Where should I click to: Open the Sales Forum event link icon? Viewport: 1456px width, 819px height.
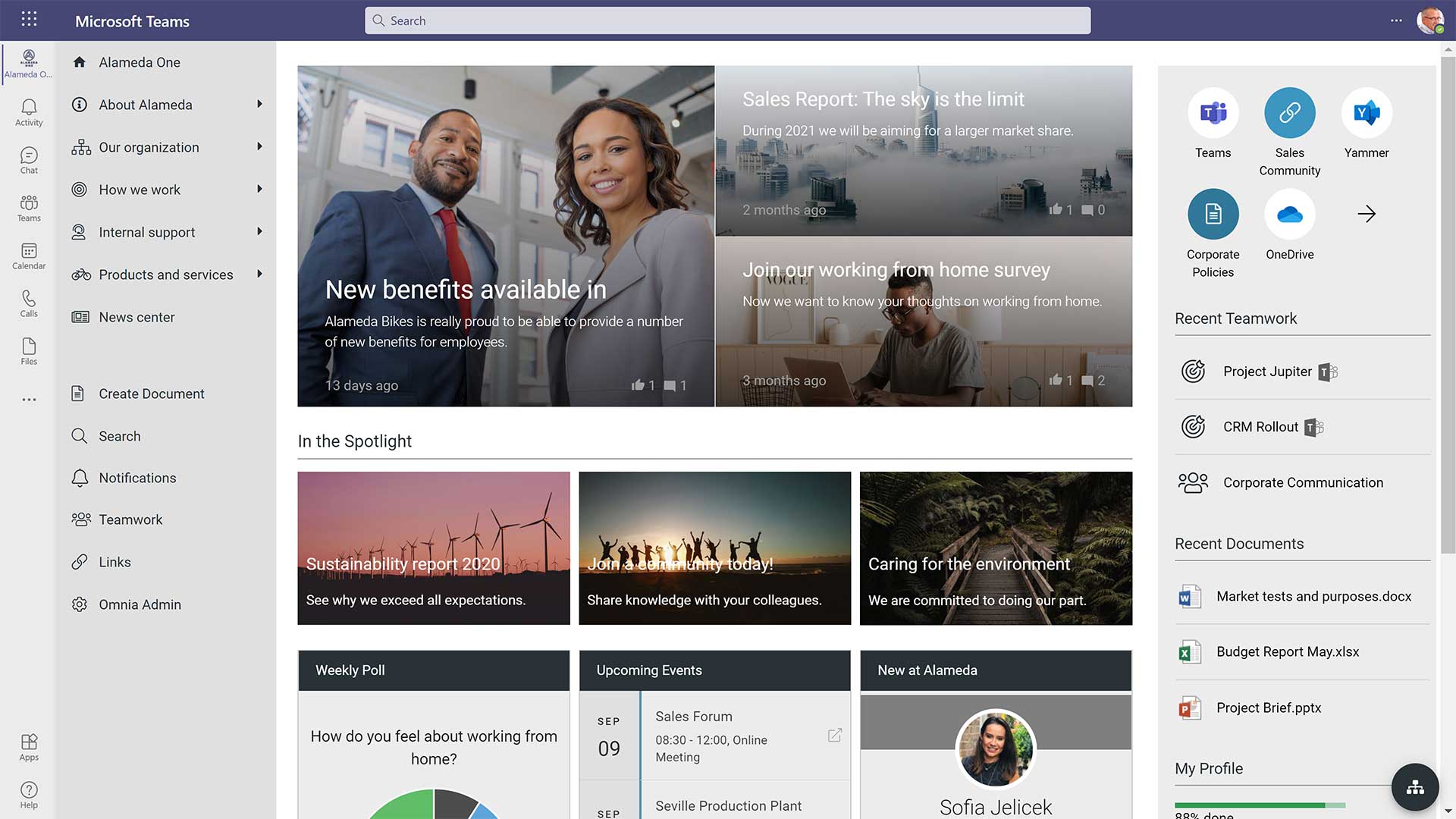pyautogui.click(x=834, y=735)
